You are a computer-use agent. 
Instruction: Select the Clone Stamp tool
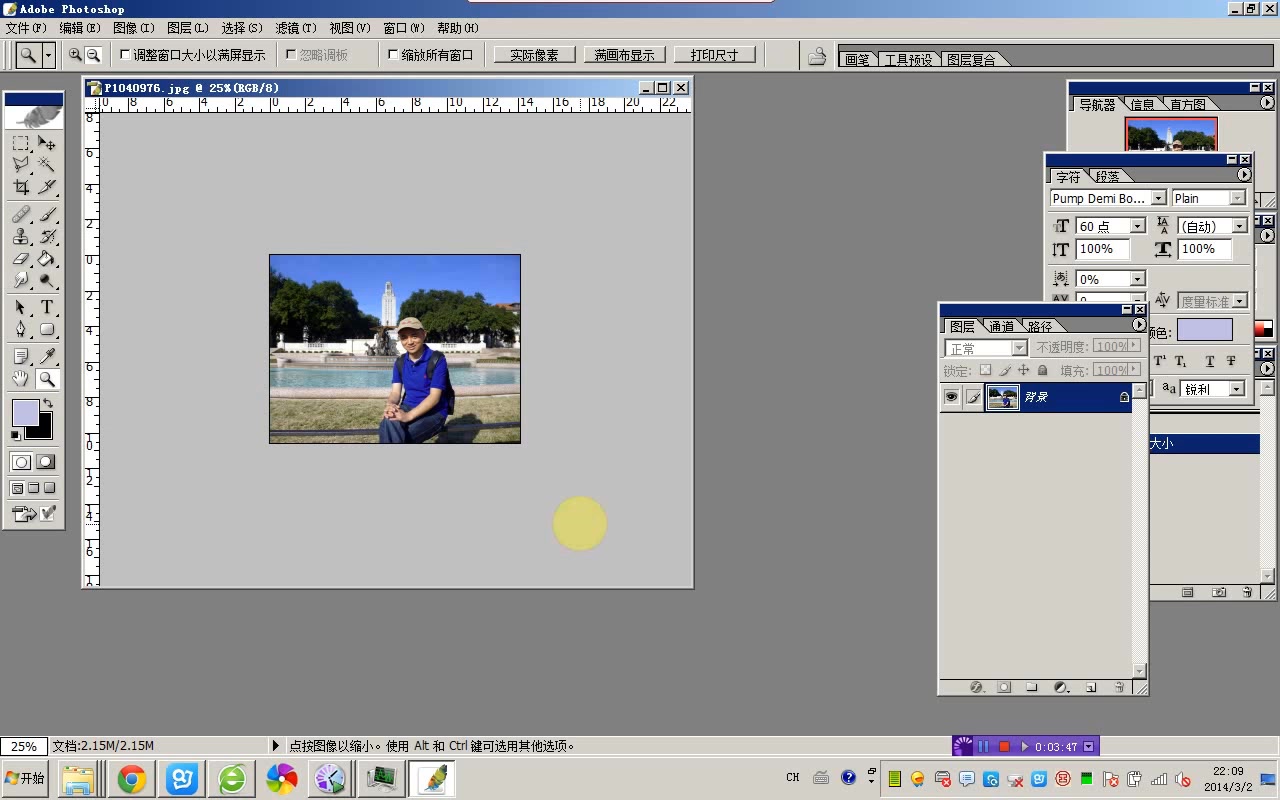pos(21,237)
